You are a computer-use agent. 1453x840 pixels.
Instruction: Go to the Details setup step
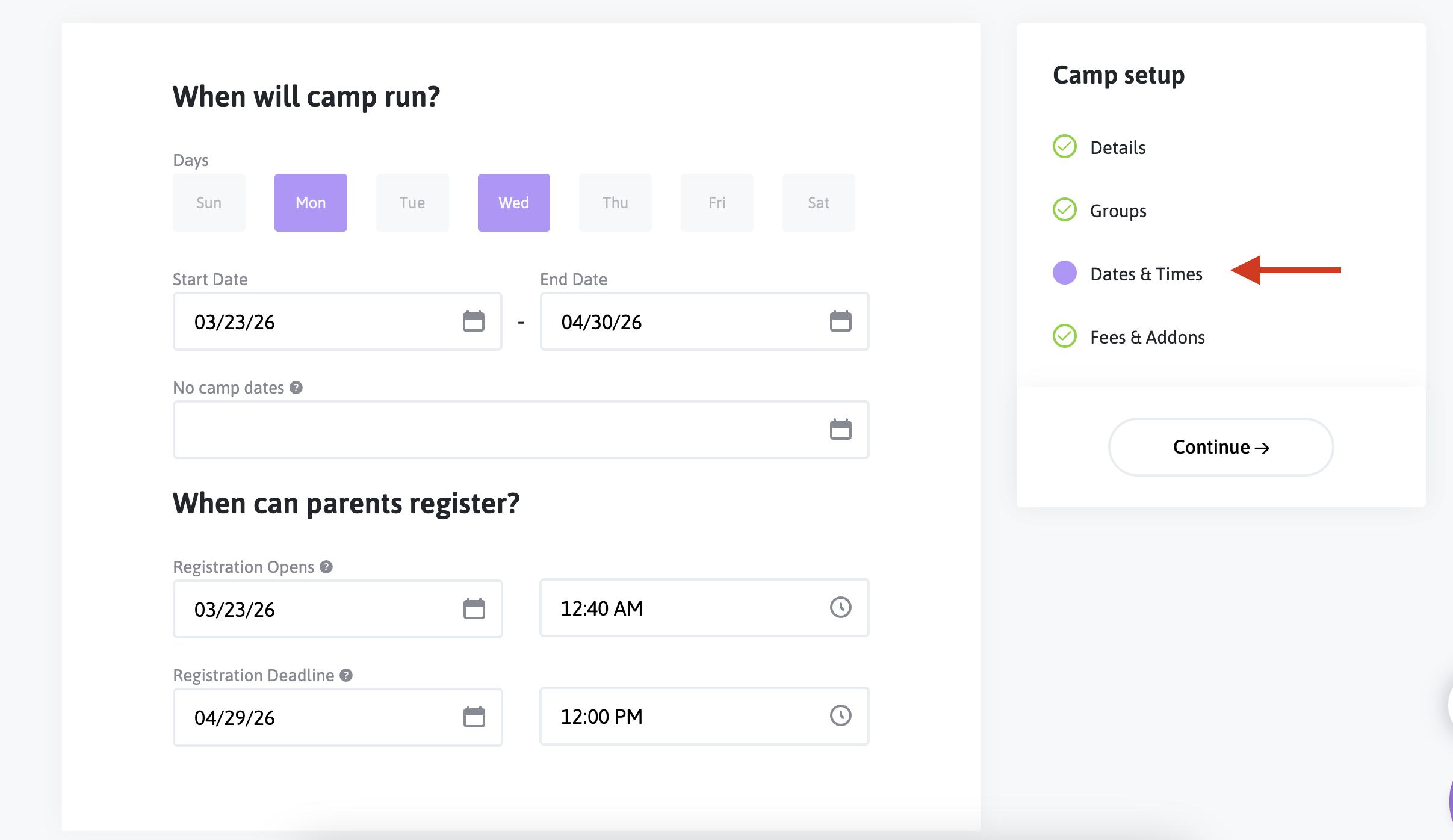pyautogui.click(x=1117, y=147)
